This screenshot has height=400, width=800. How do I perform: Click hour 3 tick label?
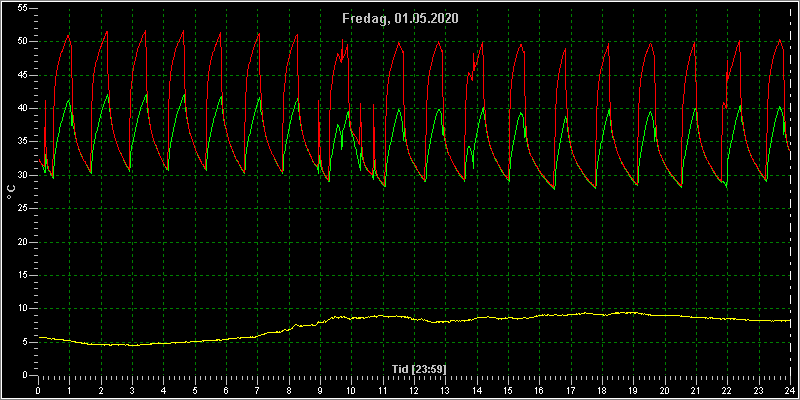[x=132, y=391]
